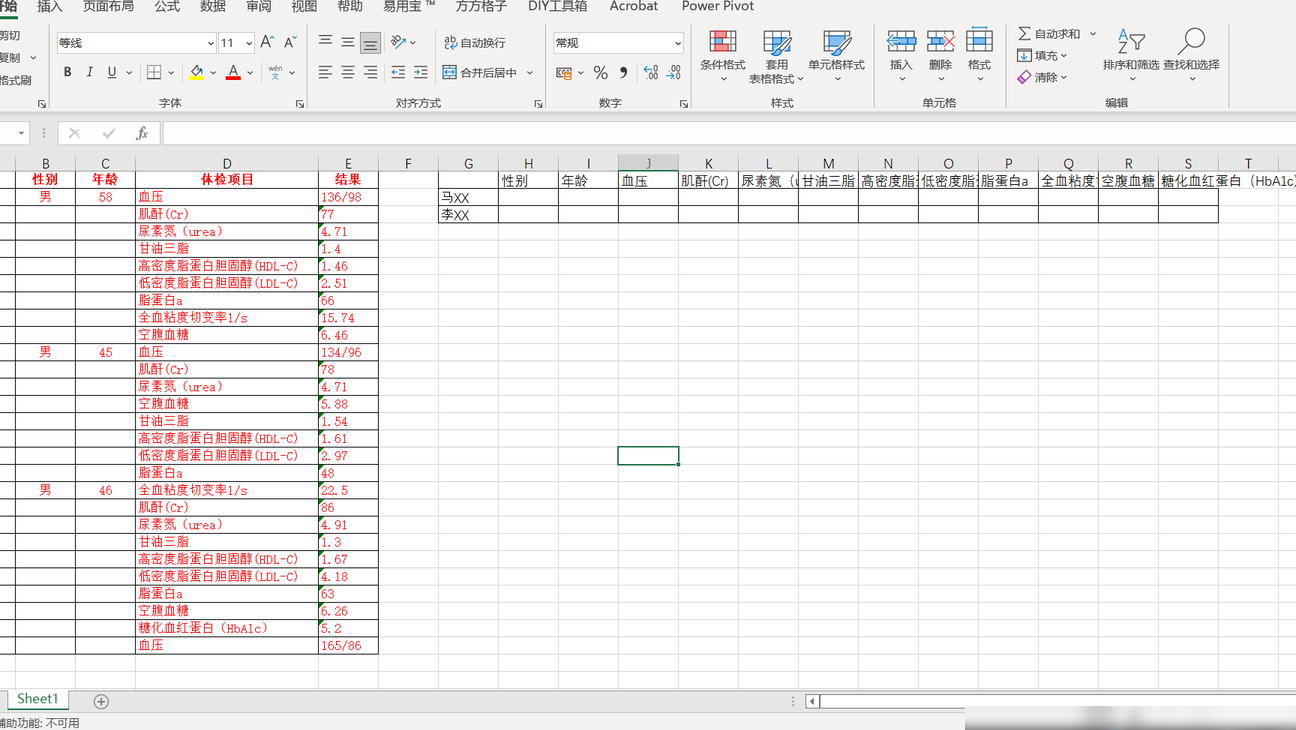Click the 排序和筛选 sort filter icon
Screen dimensions: 1296x730
click(x=1130, y=43)
